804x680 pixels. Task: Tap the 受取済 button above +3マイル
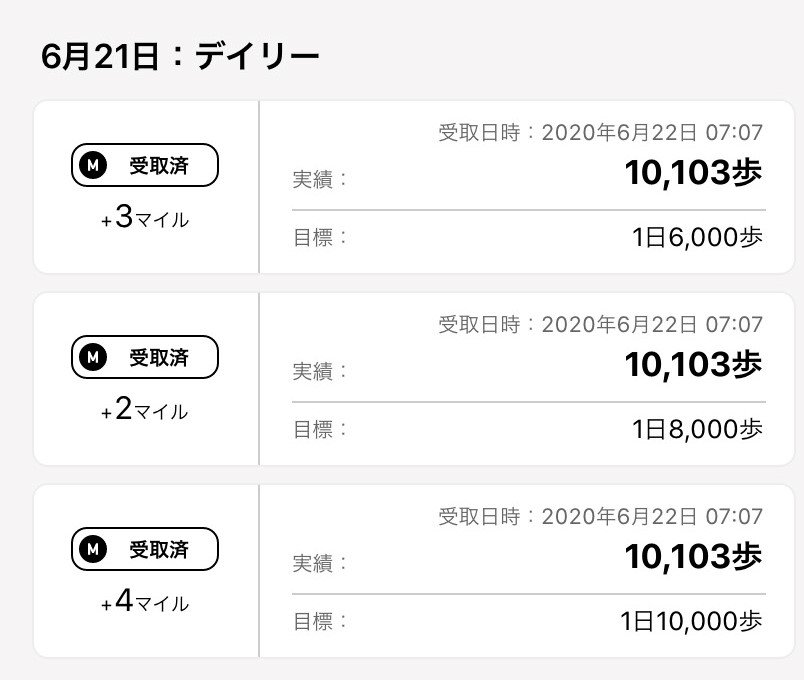pyautogui.click(x=145, y=165)
